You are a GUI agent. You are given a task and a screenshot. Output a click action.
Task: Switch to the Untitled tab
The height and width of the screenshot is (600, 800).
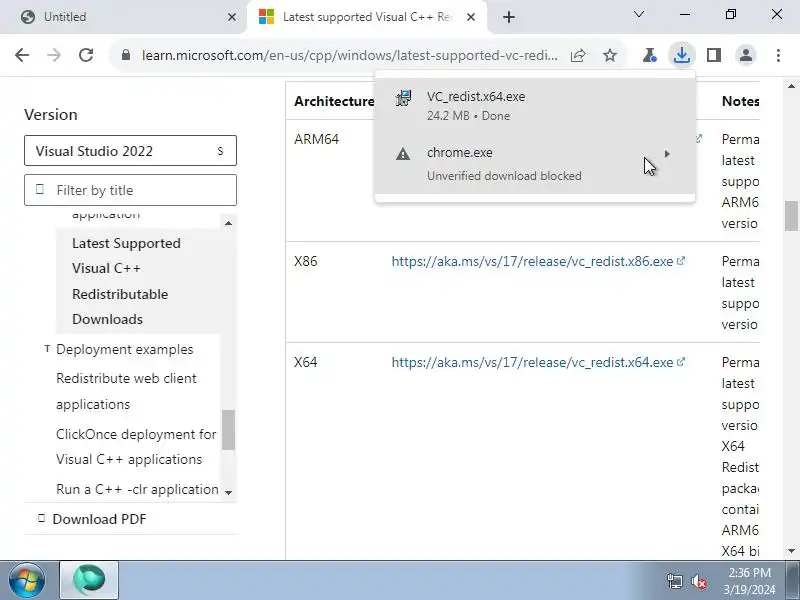123,17
